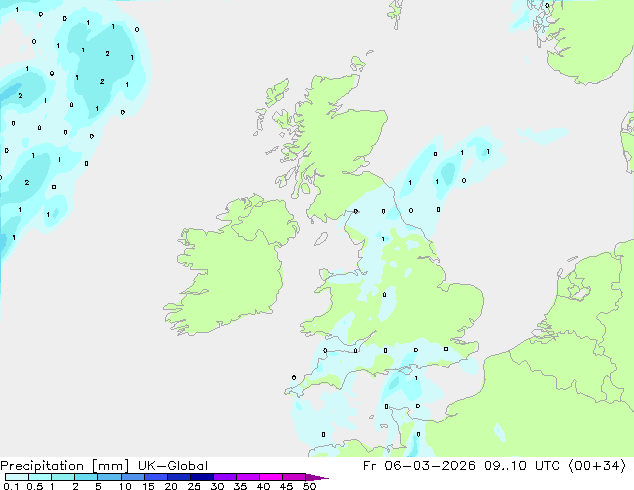
Task: Click the '(00+34)' forecast offset text
Action: click(x=597, y=466)
